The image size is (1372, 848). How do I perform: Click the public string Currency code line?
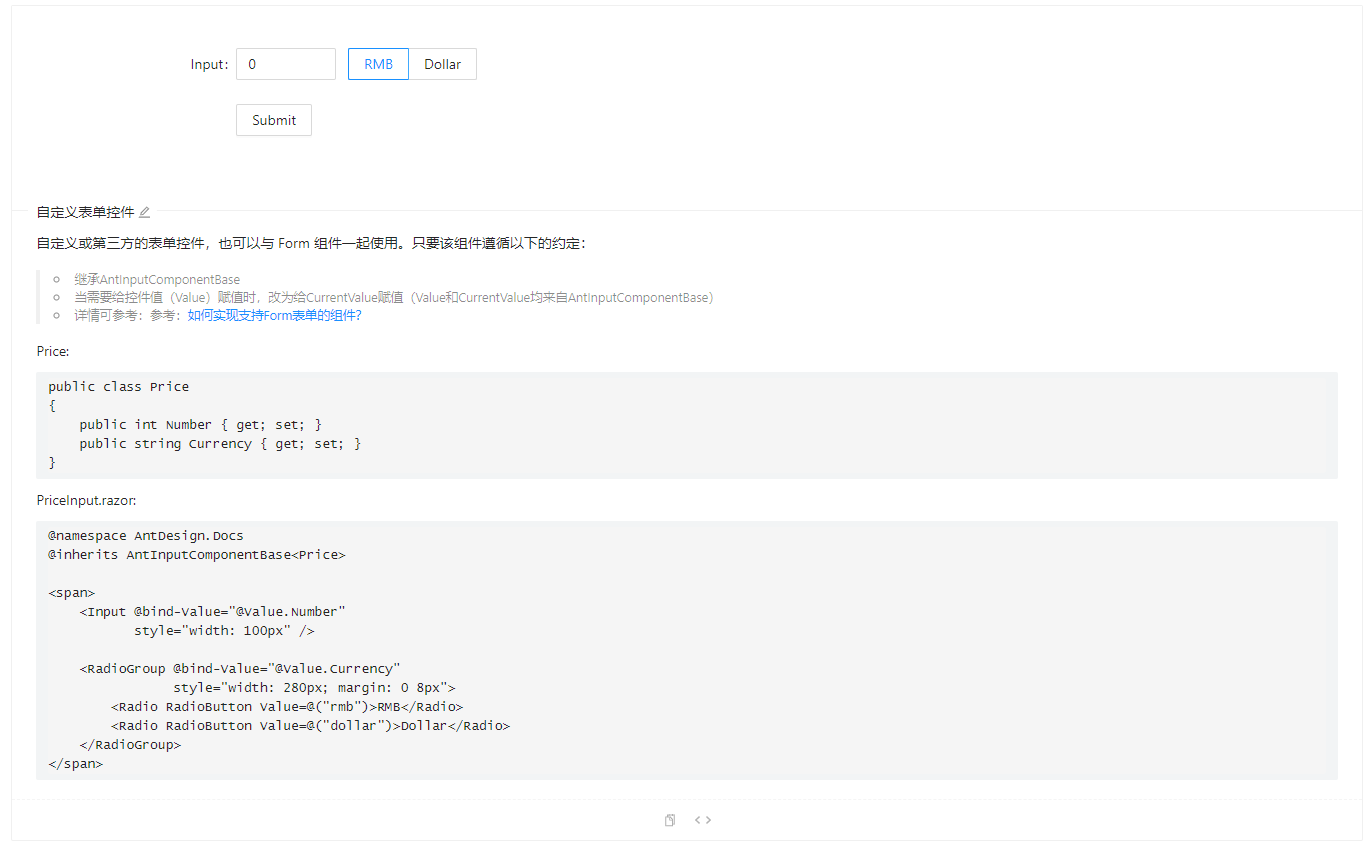[220, 444]
